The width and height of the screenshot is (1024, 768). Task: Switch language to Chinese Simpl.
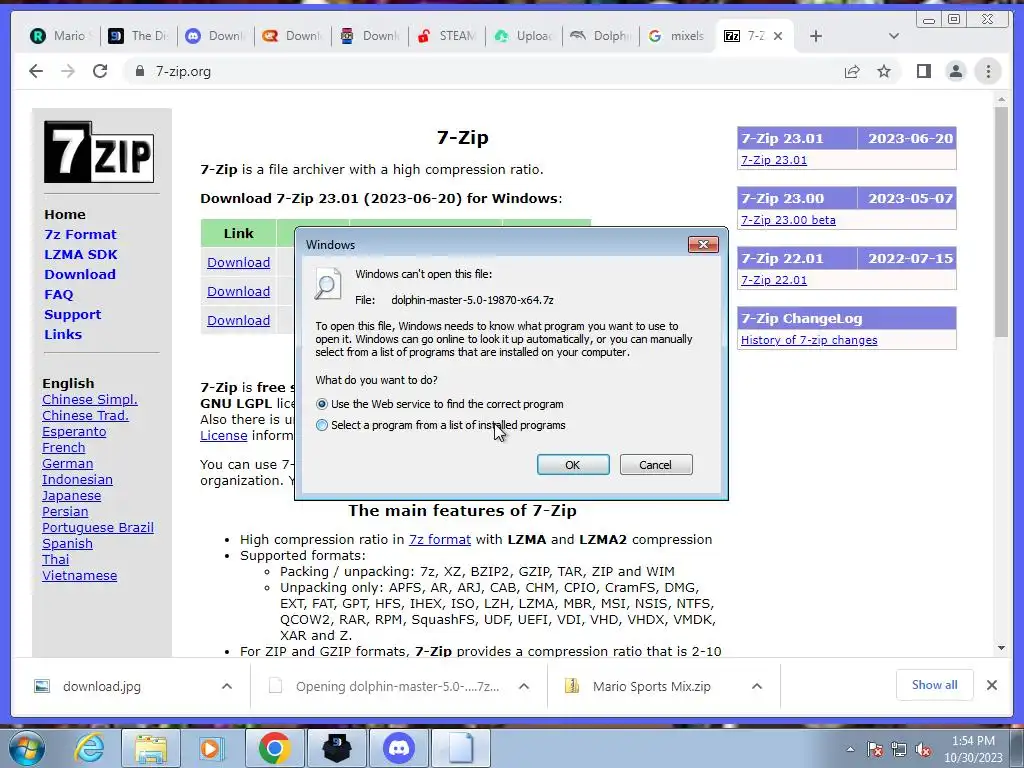point(89,400)
